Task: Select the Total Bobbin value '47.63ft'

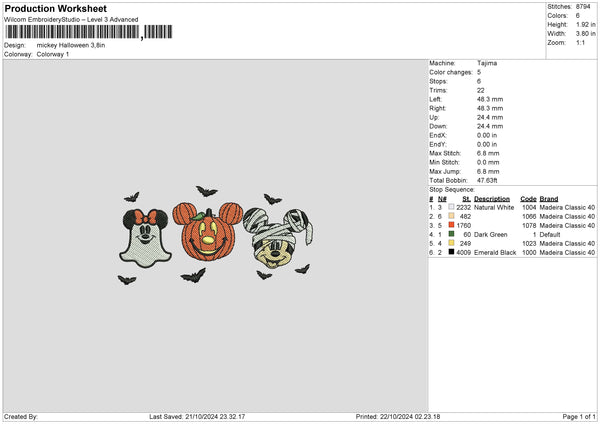Action: [x=487, y=180]
